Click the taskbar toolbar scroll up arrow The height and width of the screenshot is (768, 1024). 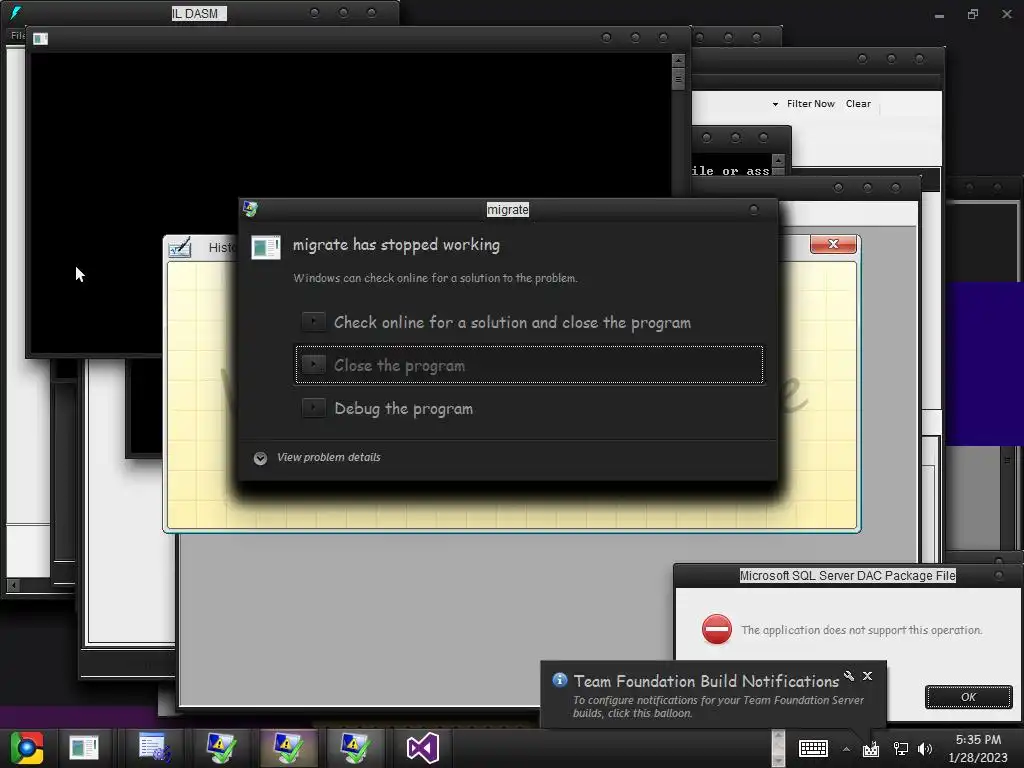coord(778,736)
